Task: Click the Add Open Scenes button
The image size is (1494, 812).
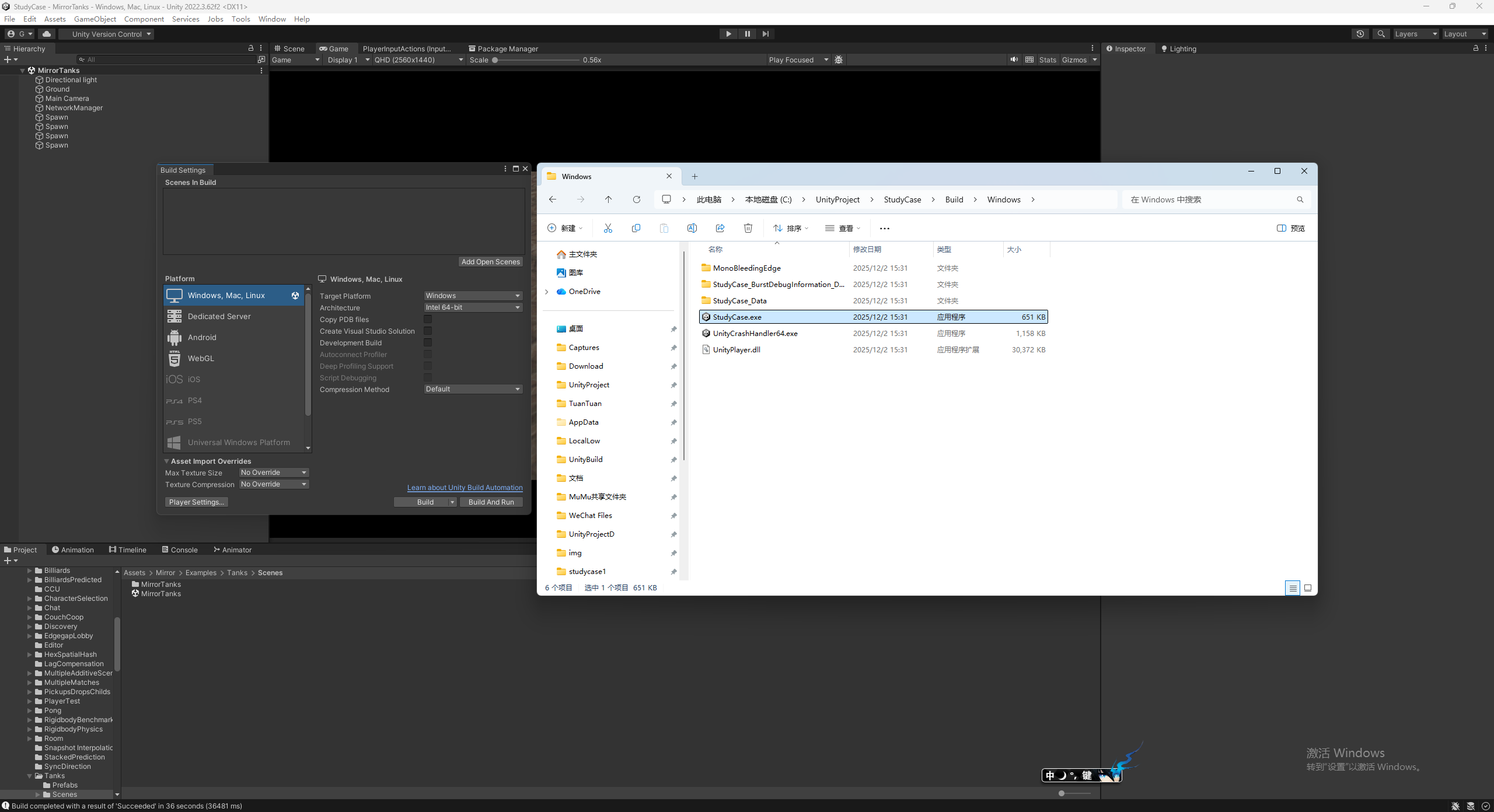Action: [x=490, y=262]
